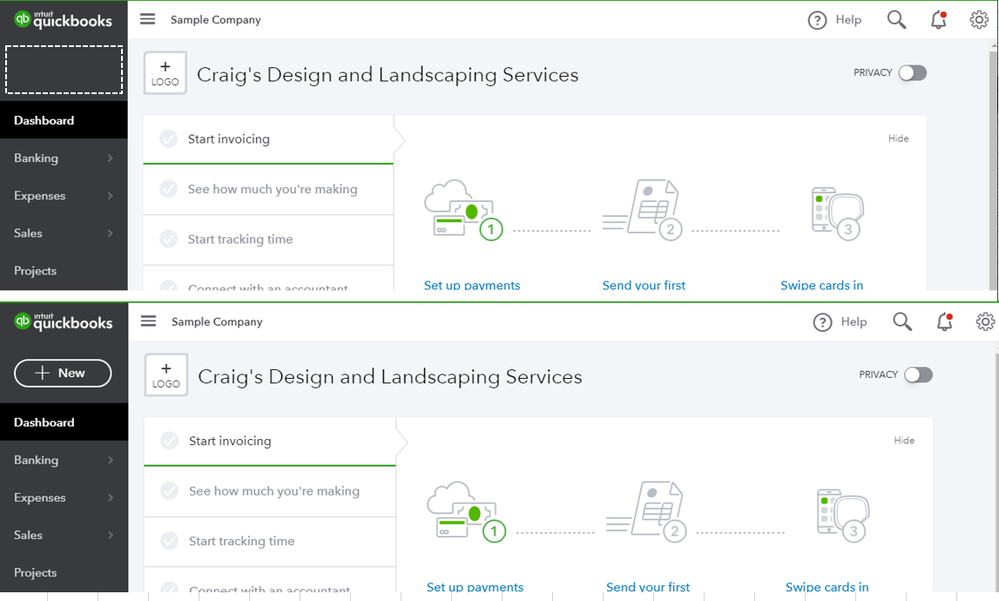This screenshot has width=999, height=601.
Task: Click Sample Company text in bottom screenshot
Action: pos(217,322)
